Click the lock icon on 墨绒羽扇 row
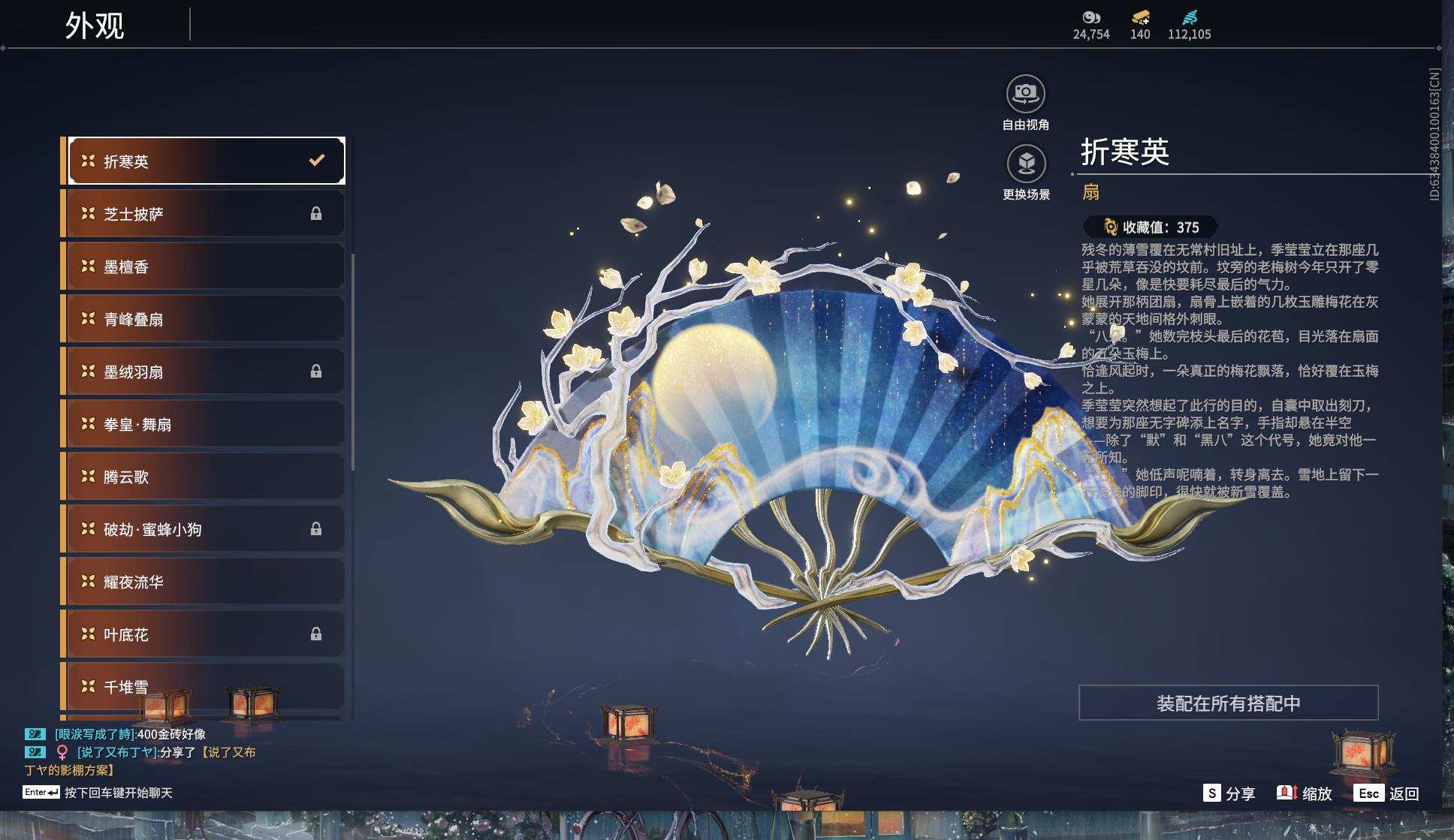Viewport: 1454px width, 840px height. [x=316, y=372]
